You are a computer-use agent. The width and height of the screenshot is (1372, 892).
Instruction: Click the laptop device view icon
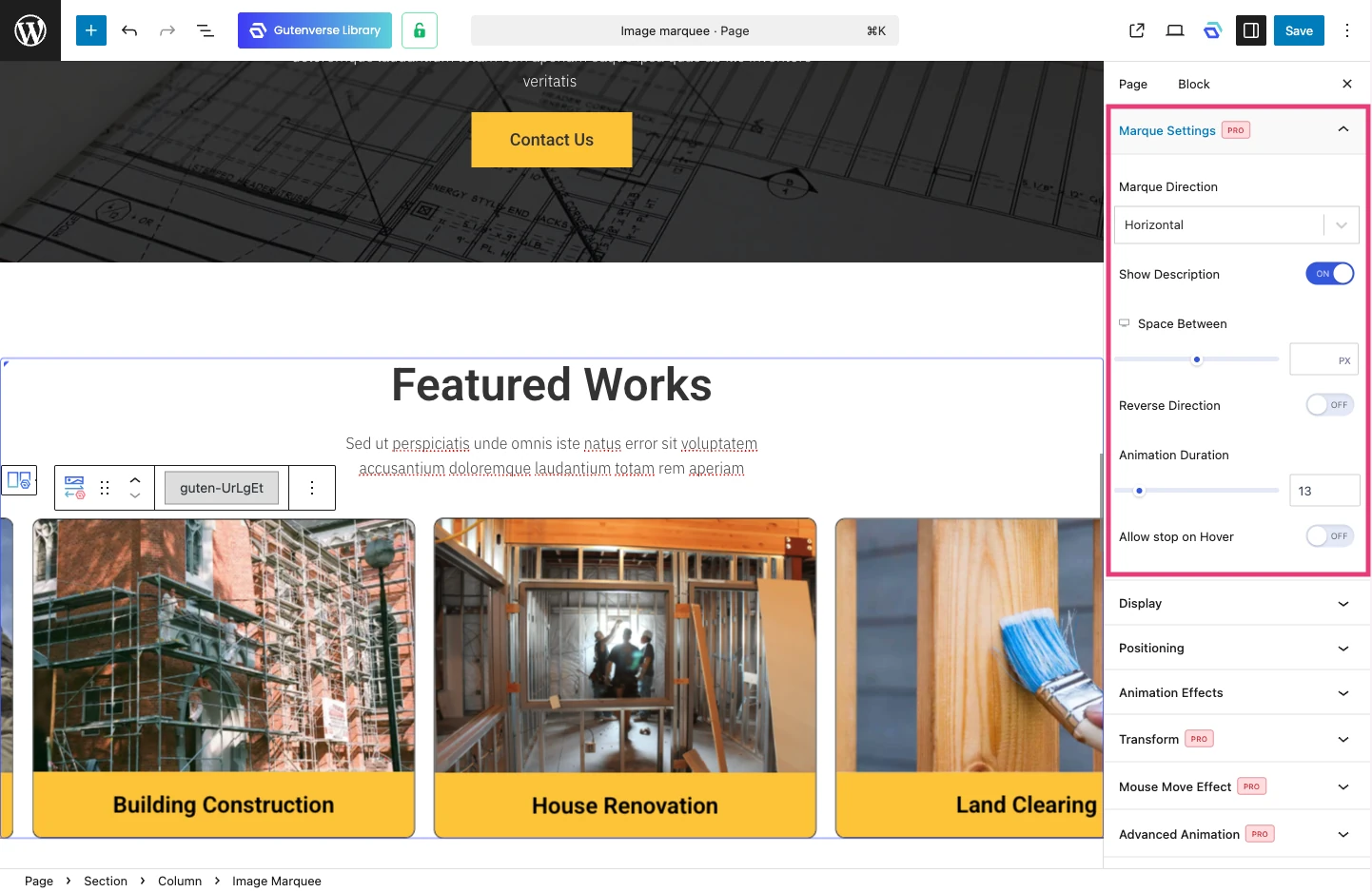coord(1175,30)
